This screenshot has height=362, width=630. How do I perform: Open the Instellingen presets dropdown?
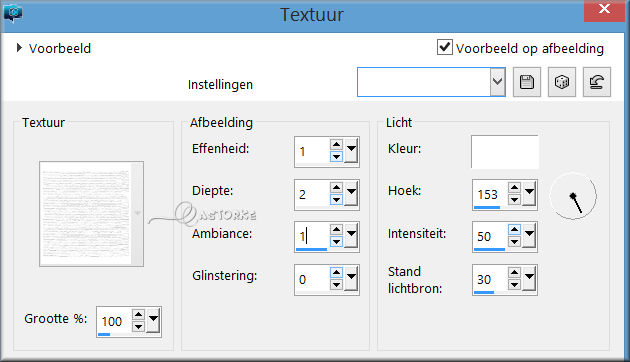pyautogui.click(x=497, y=82)
